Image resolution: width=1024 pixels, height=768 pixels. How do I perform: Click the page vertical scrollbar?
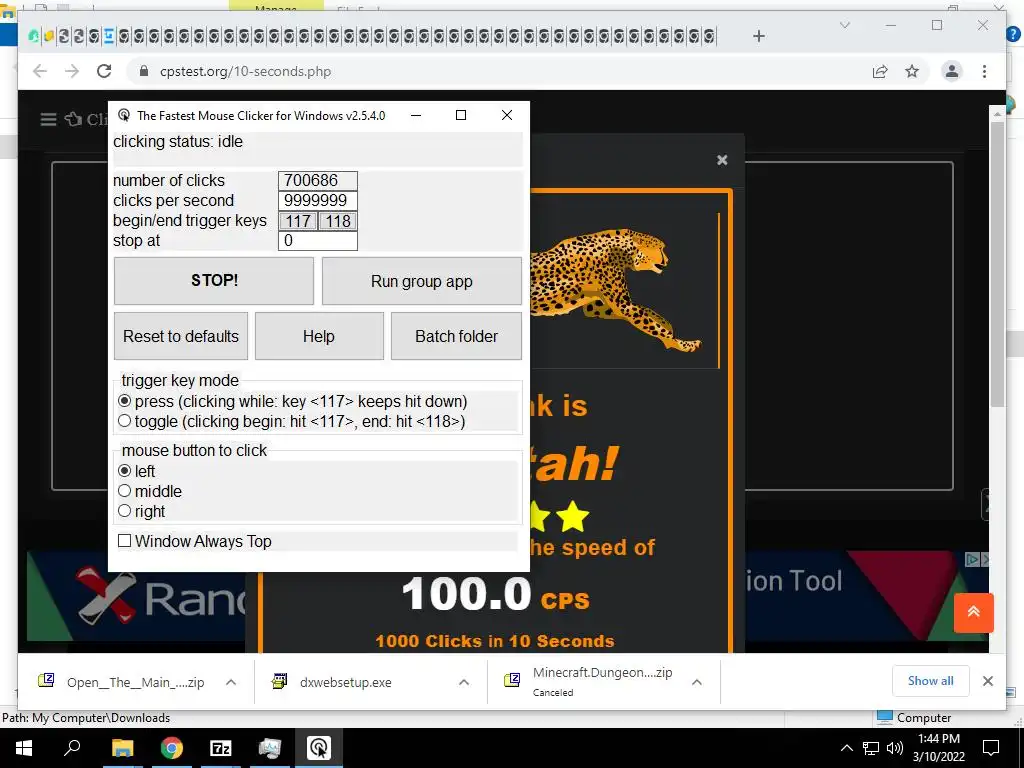[x=997, y=264]
